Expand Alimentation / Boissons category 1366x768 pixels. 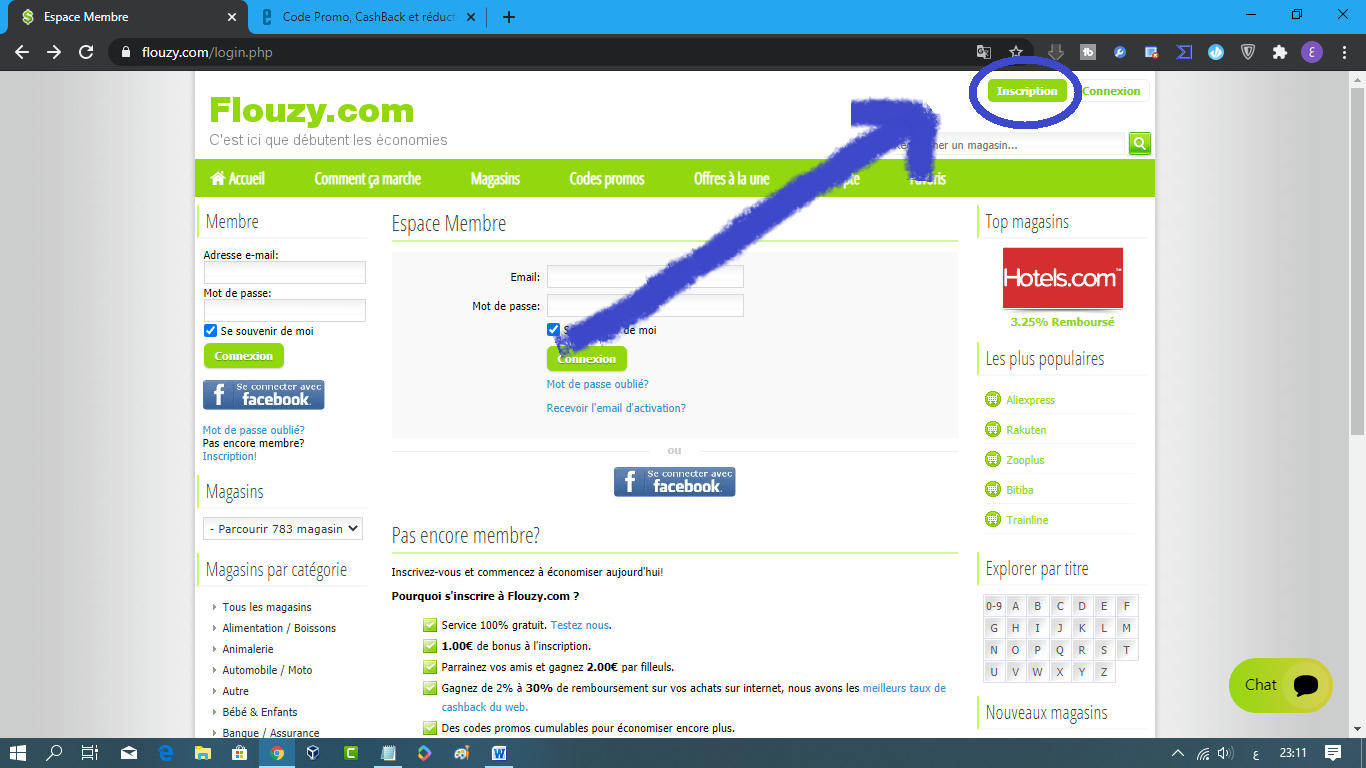tap(279, 628)
